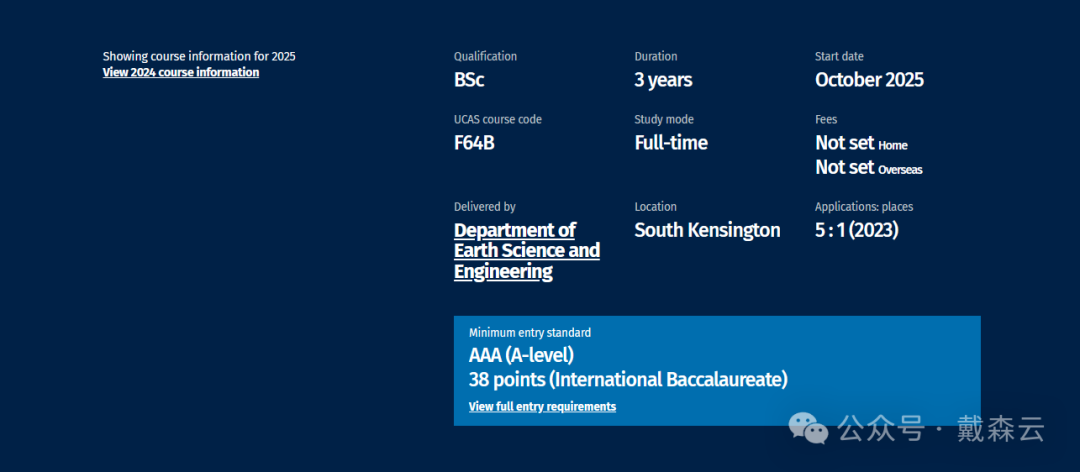Select the F64B UCAS course code

point(474,143)
